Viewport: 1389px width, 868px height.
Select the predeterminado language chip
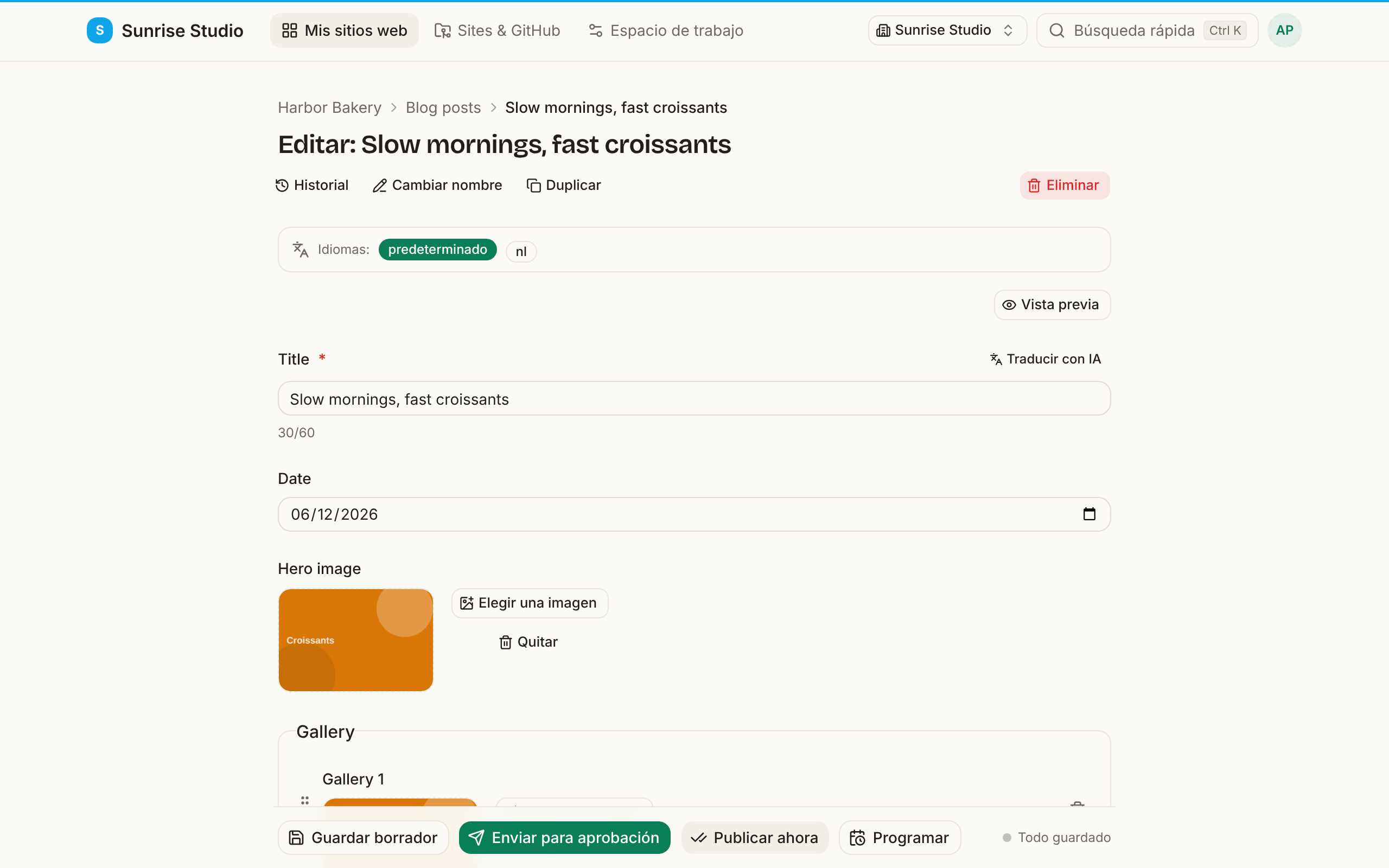(437, 250)
